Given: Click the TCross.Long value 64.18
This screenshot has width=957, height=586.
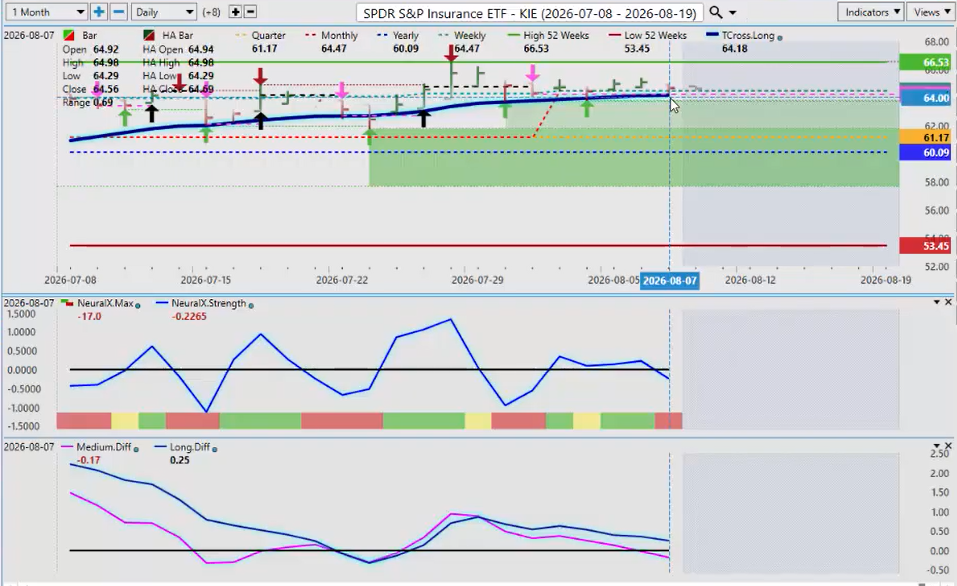Looking at the screenshot, I should point(735,49).
